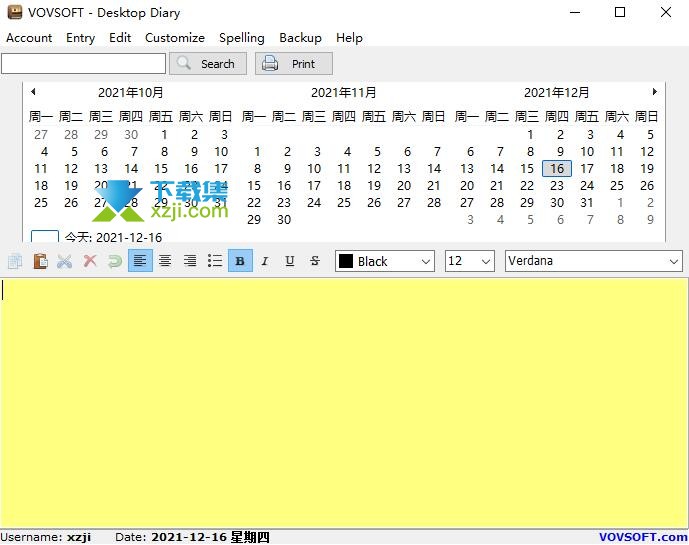
Task: Open the Verdana font dropdown
Action: coord(594,261)
